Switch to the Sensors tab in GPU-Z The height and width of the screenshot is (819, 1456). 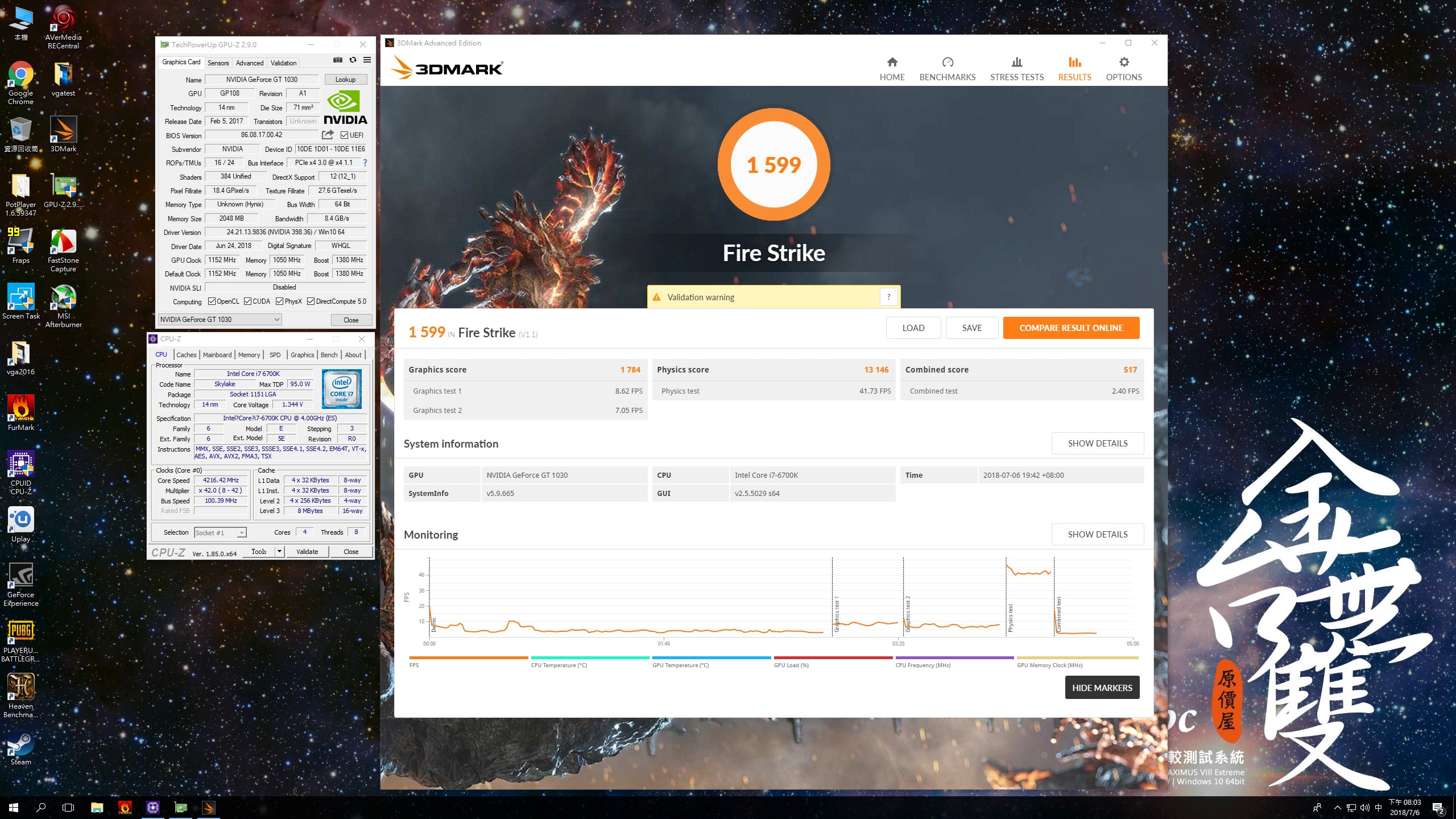(x=218, y=63)
